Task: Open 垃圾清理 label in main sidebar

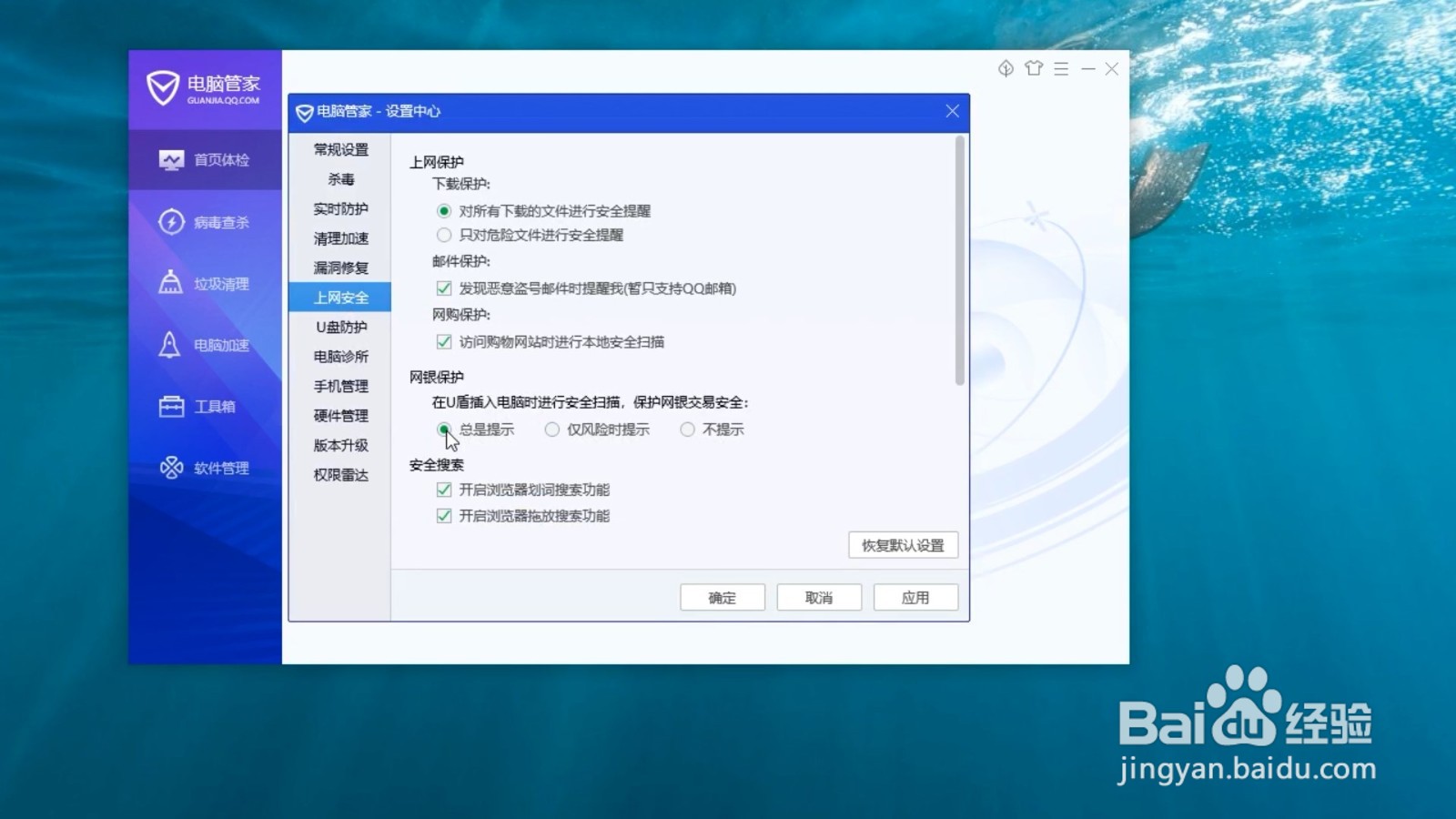Action: click(x=221, y=284)
